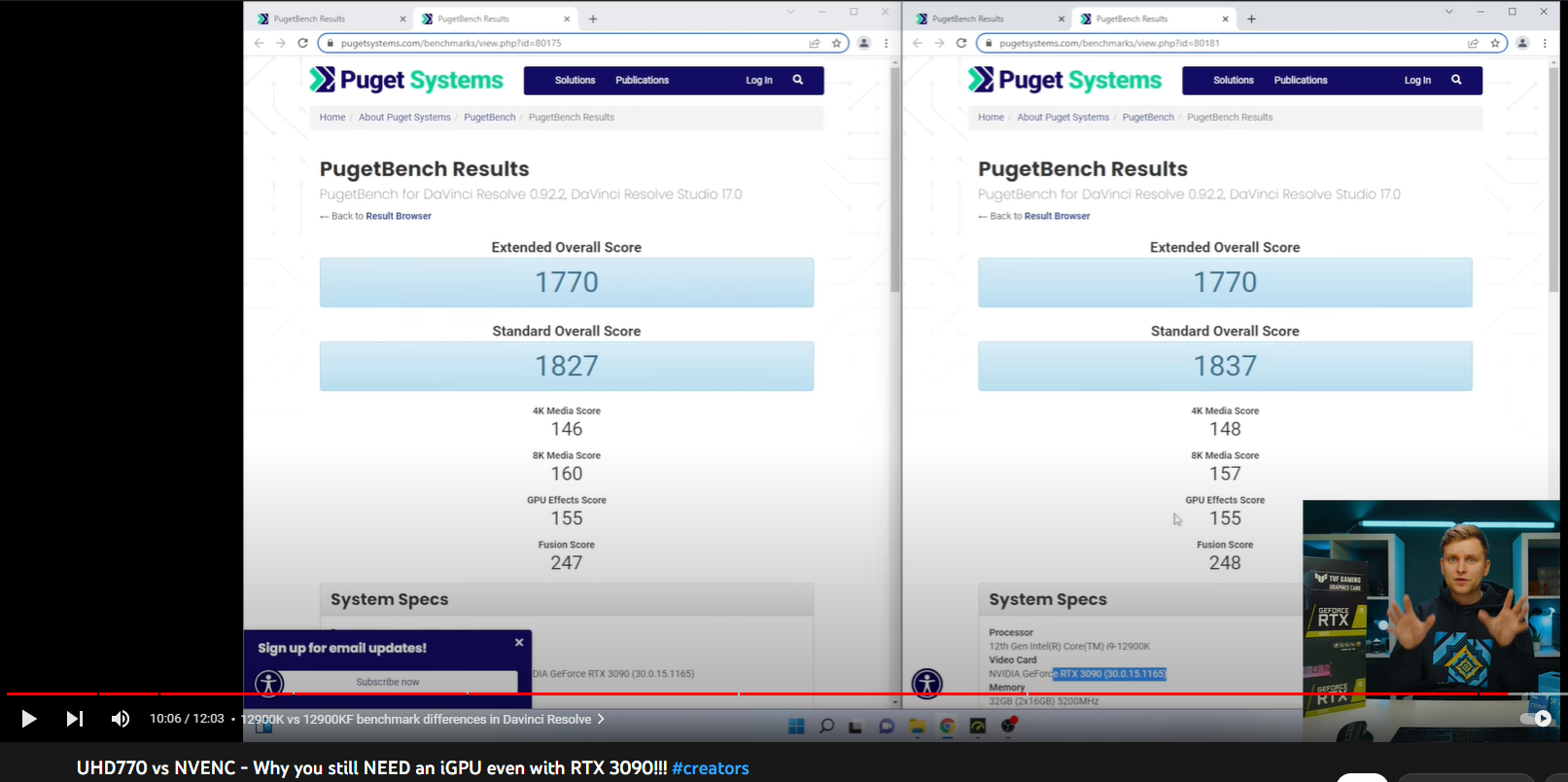The height and width of the screenshot is (782, 1568).
Task: Click the 1827 Standard Overall Score
Action: (567, 366)
